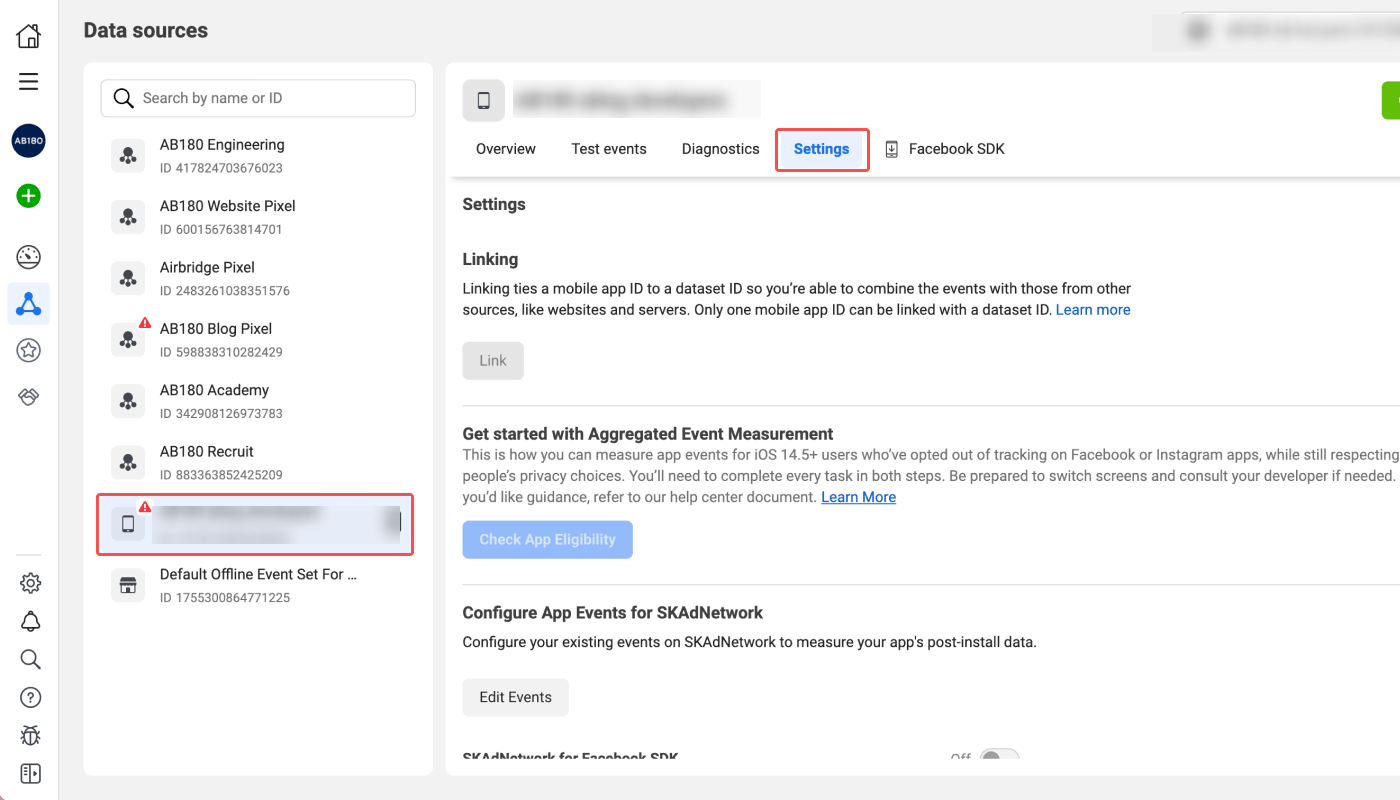Click ID 598838310282429 text

(x=221, y=352)
